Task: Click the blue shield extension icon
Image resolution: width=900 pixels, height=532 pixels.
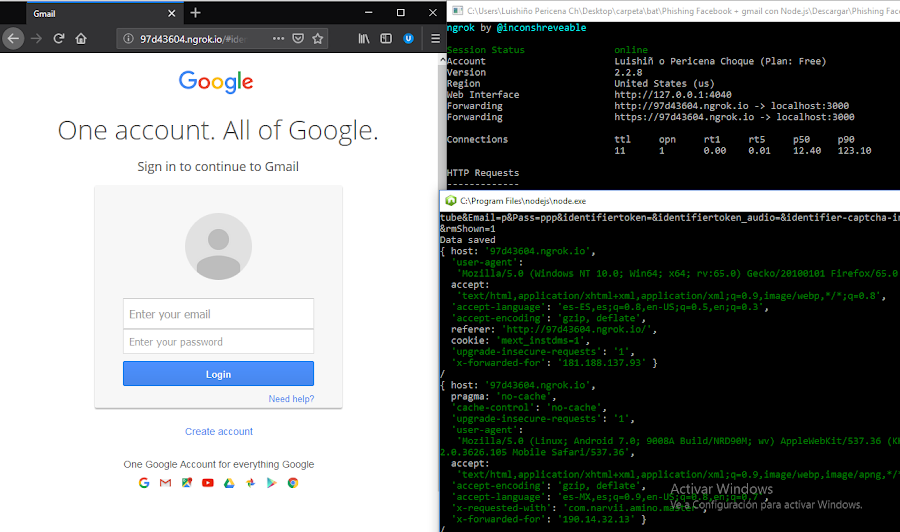Action: pos(409,38)
